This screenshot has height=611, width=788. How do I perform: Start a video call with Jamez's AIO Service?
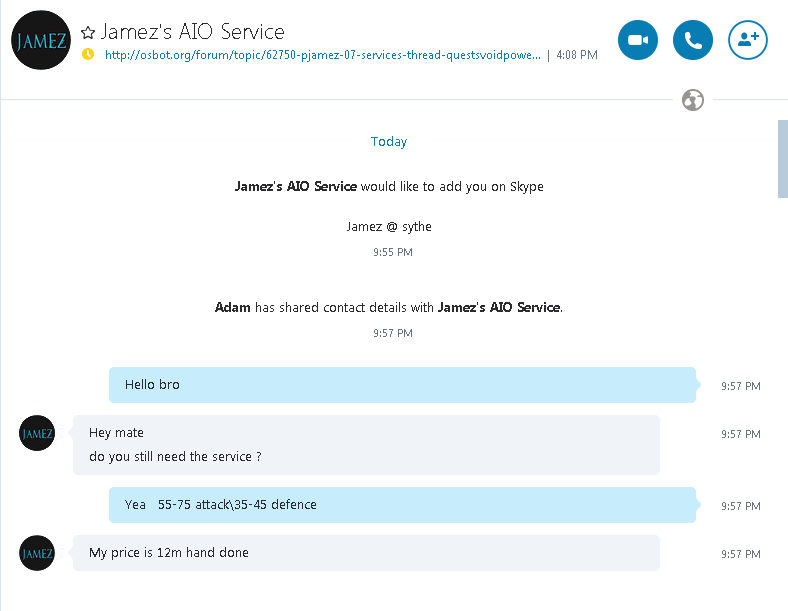point(638,40)
